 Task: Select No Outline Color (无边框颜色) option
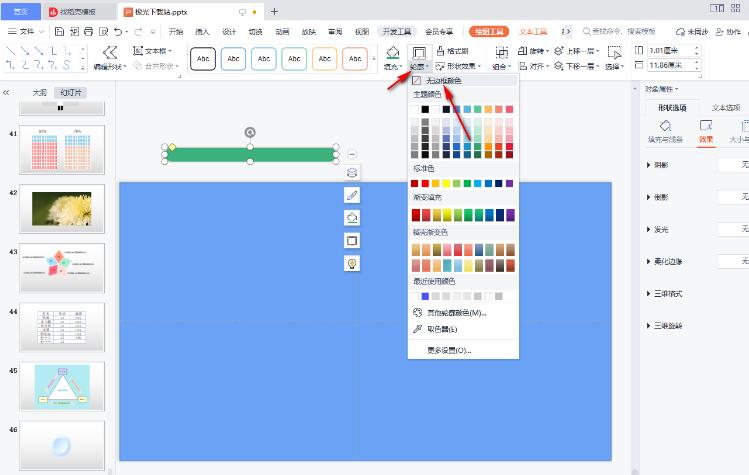(443, 80)
